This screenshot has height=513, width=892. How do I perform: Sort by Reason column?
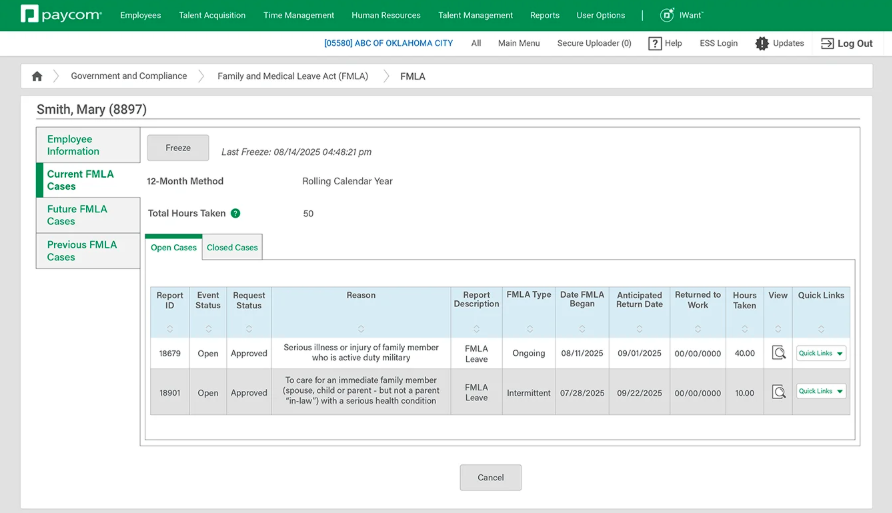click(x=361, y=329)
